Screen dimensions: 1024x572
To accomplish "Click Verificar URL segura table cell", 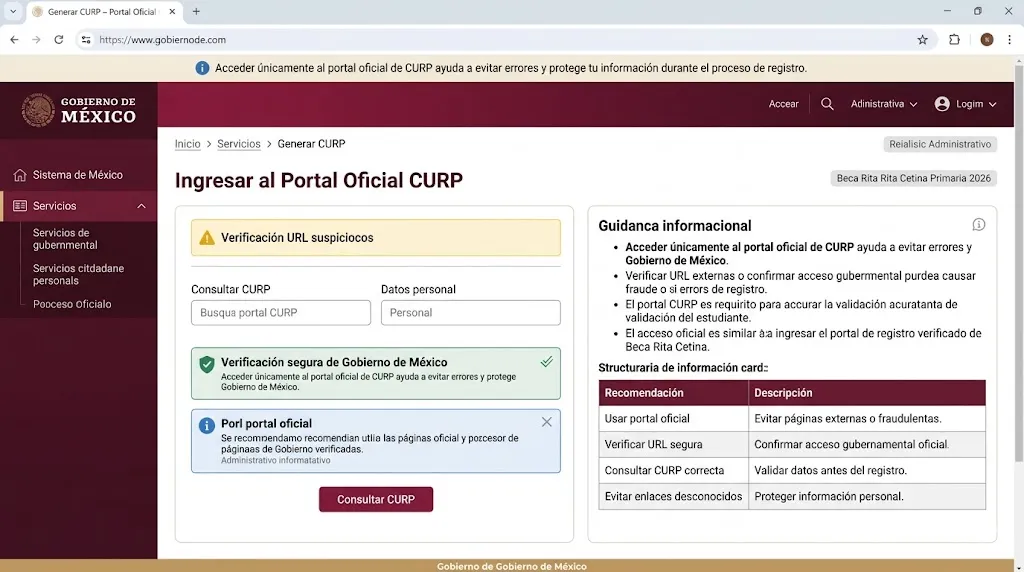I will pyautogui.click(x=673, y=445).
